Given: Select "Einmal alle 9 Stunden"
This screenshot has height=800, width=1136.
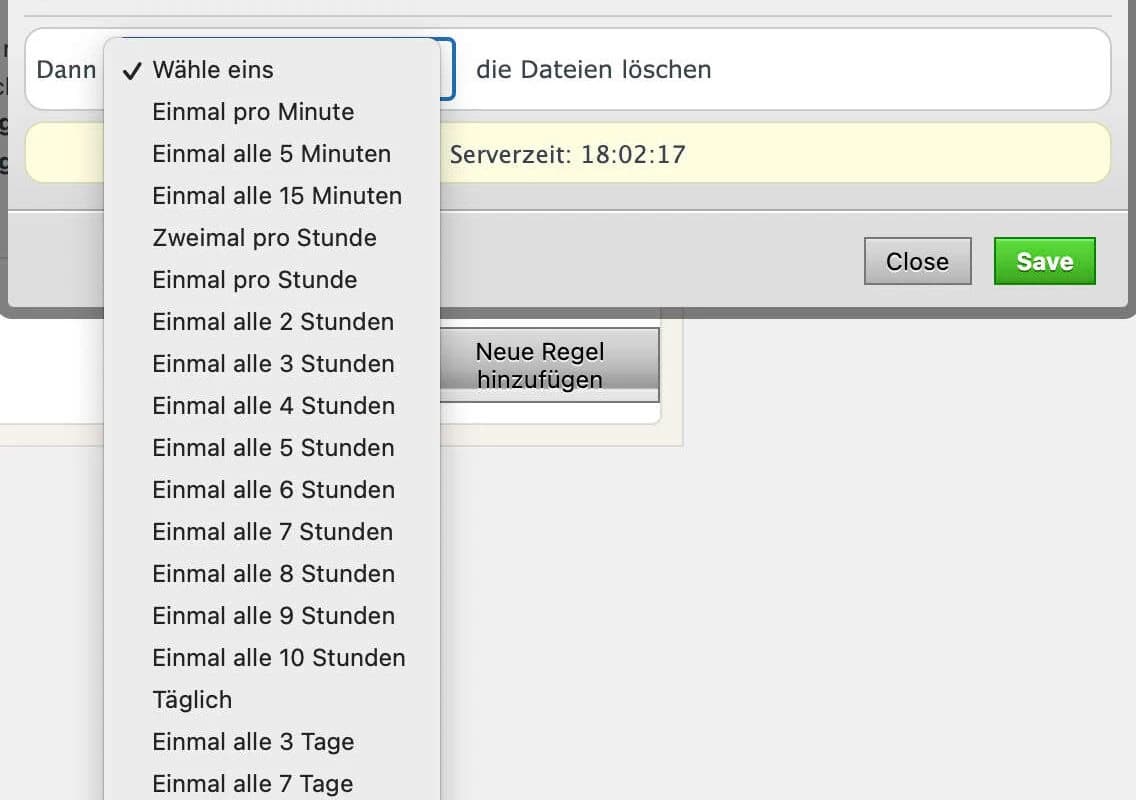Looking at the screenshot, I should [x=272, y=616].
